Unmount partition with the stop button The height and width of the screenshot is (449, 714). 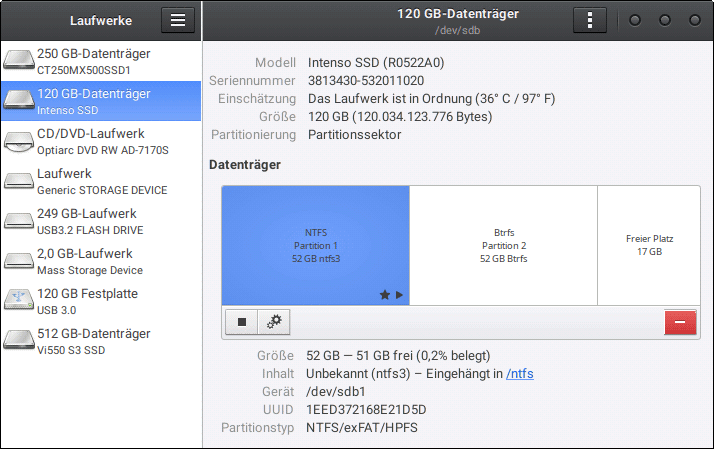click(242, 322)
